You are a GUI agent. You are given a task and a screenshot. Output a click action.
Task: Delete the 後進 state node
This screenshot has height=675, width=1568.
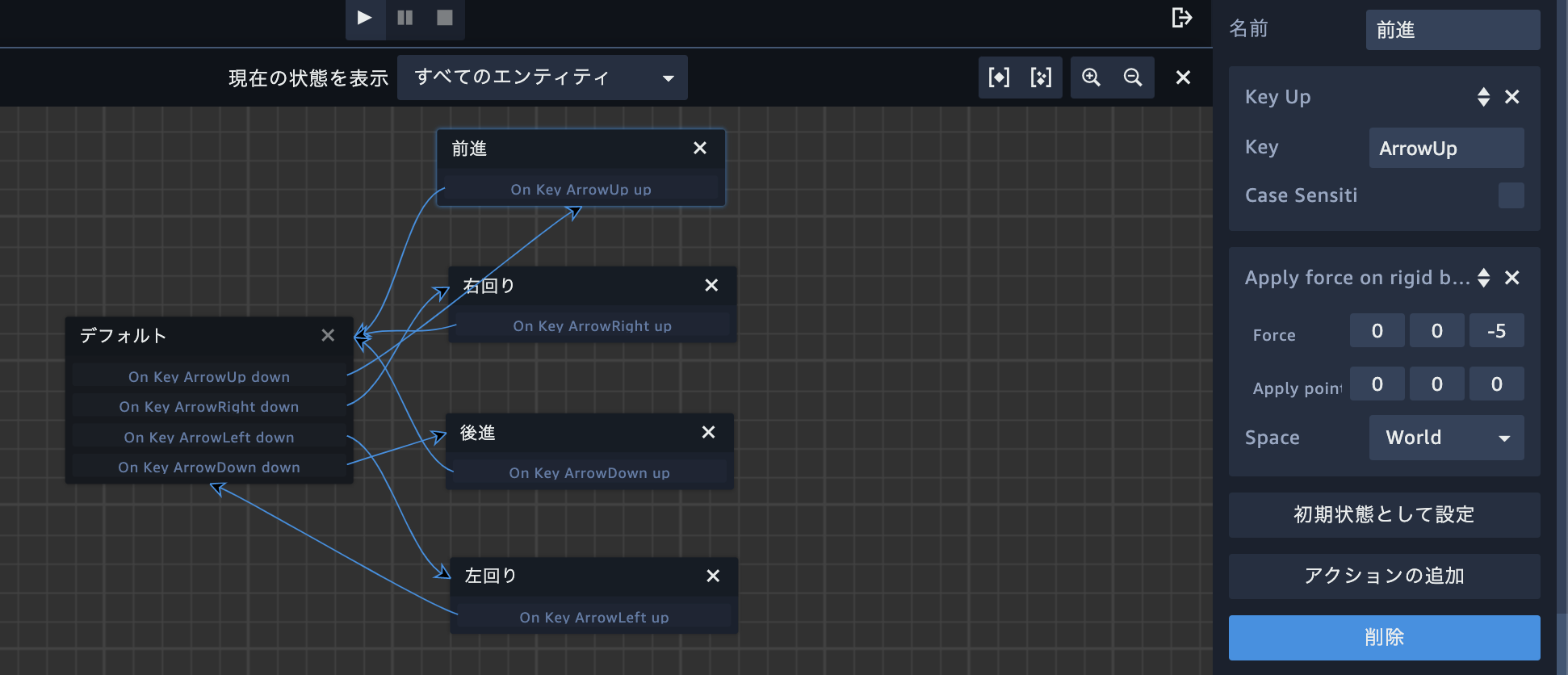(709, 432)
